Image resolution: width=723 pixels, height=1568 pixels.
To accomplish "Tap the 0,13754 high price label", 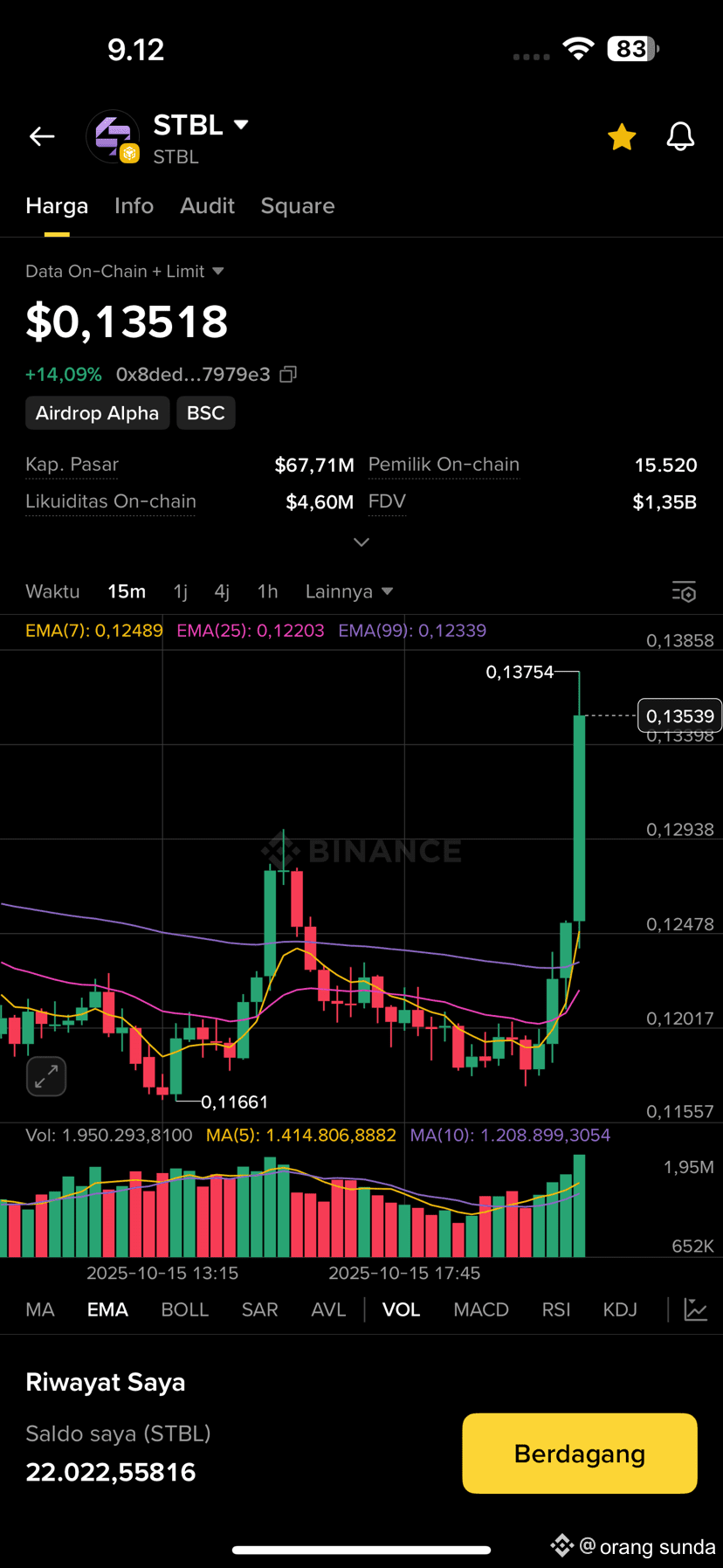I will tap(520, 672).
